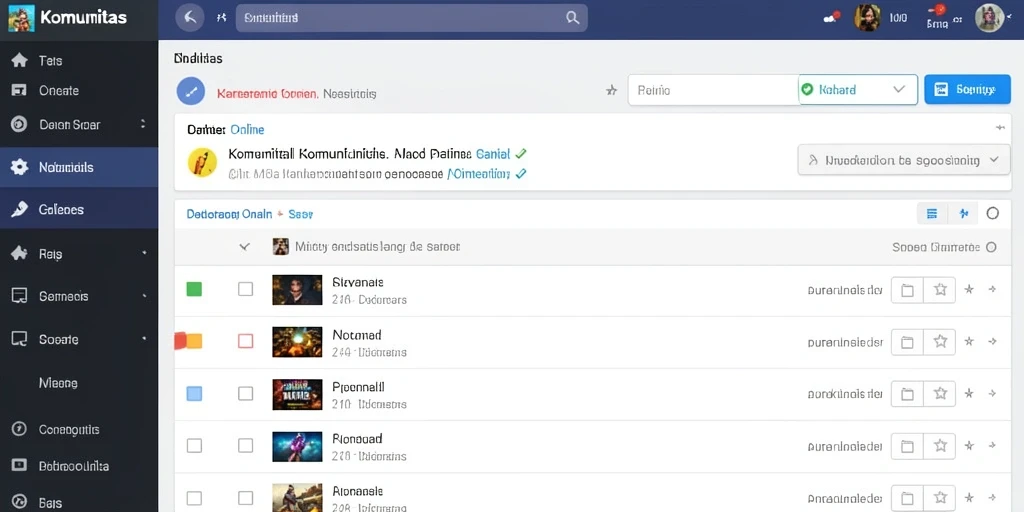1024x512 pixels.
Task: Tick the Aionanale row checkbox
Action: coord(246,498)
